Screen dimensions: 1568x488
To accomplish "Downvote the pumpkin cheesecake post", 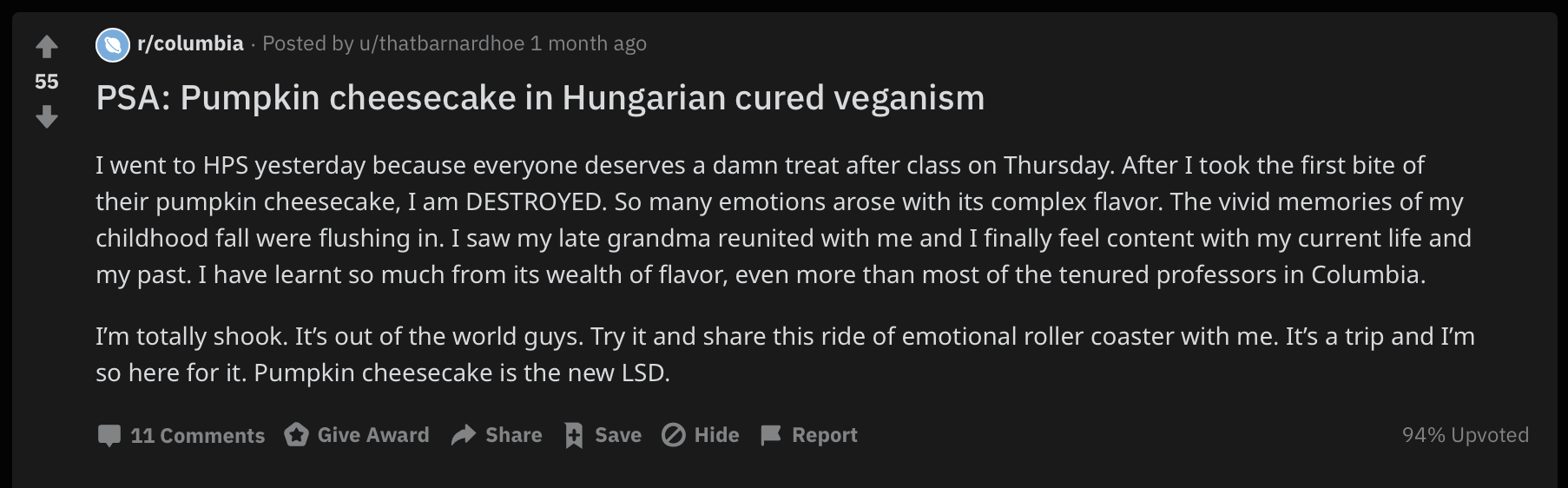I will (x=47, y=116).
